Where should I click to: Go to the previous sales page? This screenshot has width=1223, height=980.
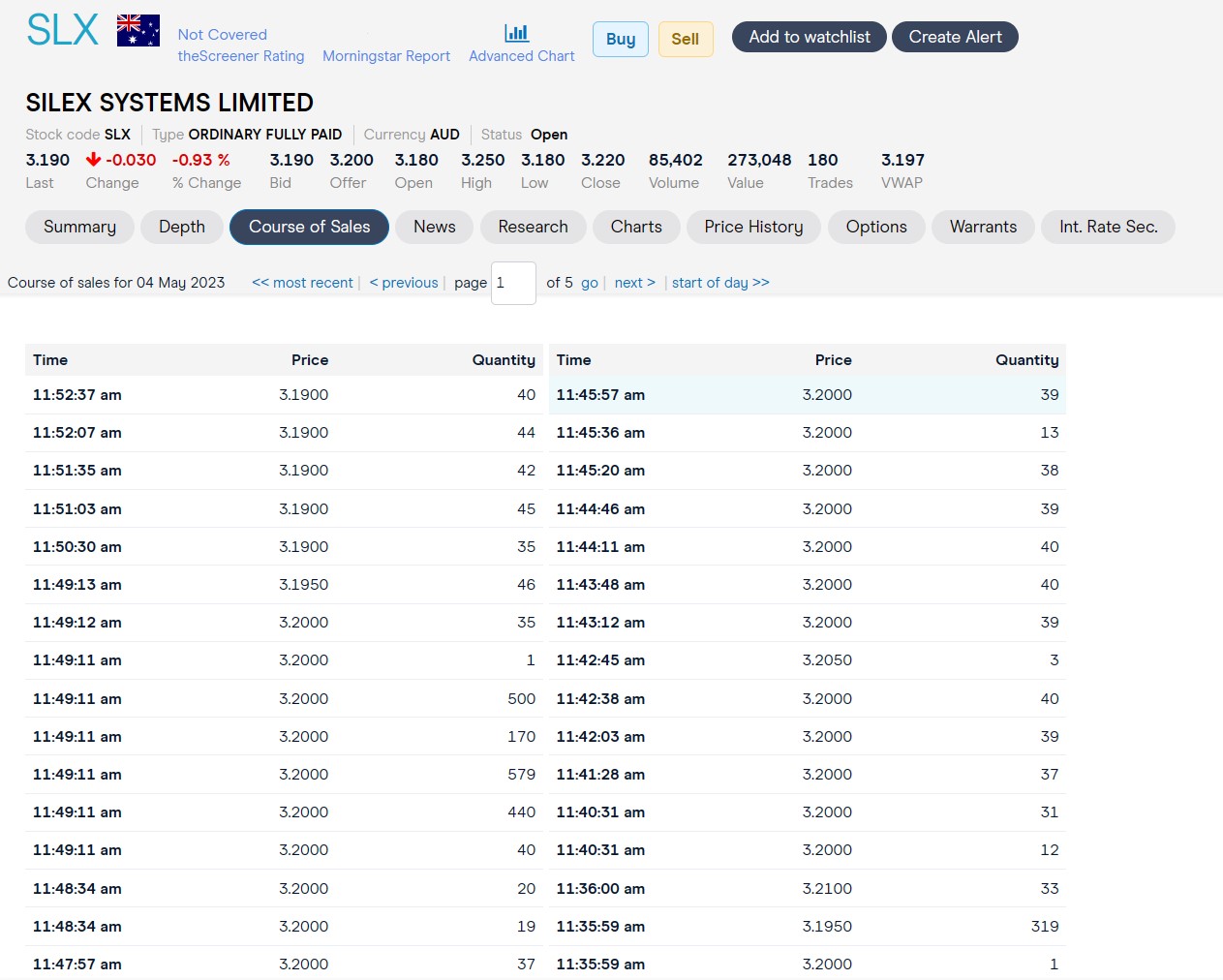tap(404, 283)
